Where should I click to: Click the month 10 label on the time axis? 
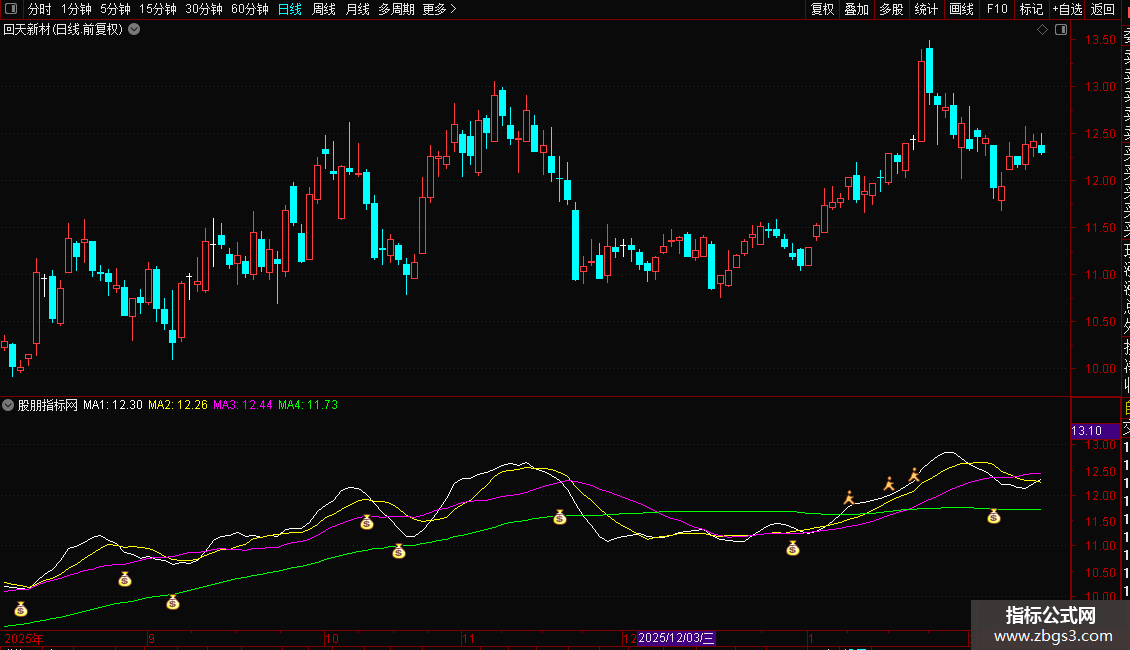point(332,638)
